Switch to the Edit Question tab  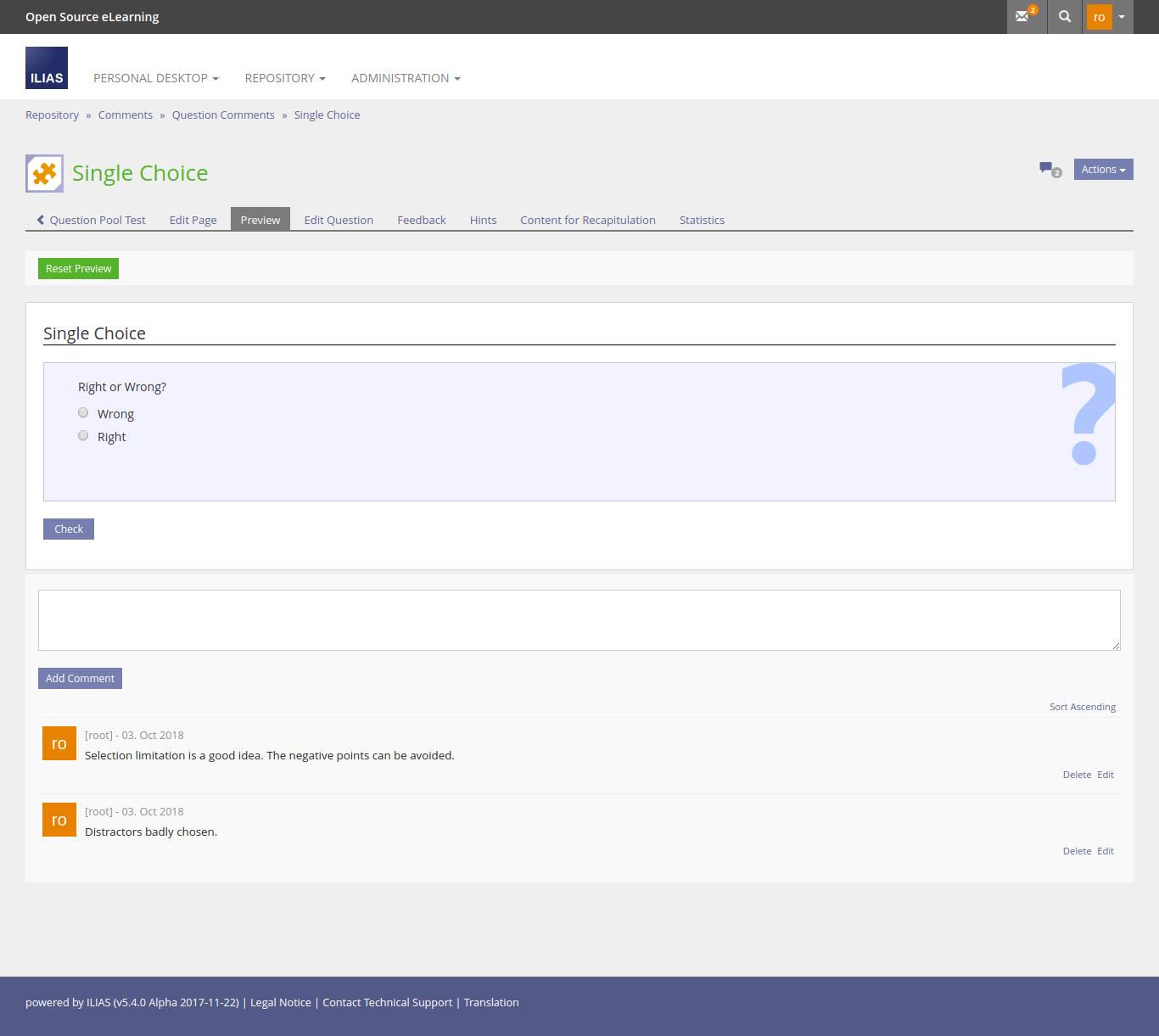tap(339, 220)
